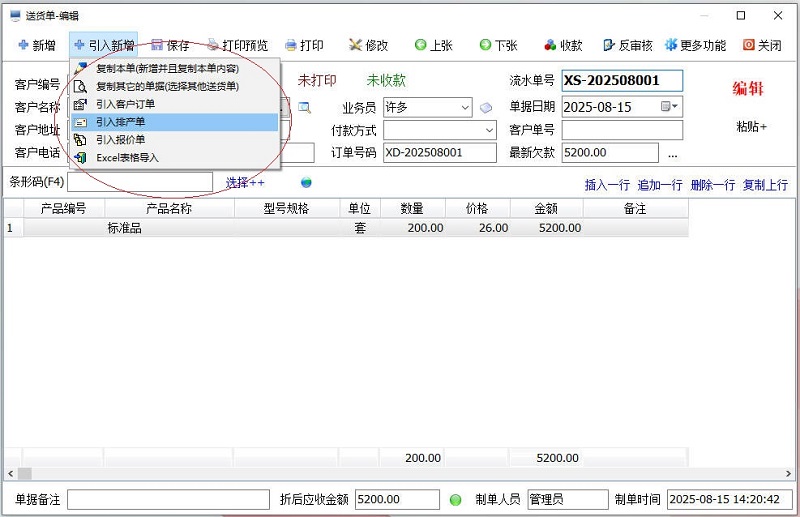
Task: Expand the 业务员 dropdown
Action: coord(465,108)
